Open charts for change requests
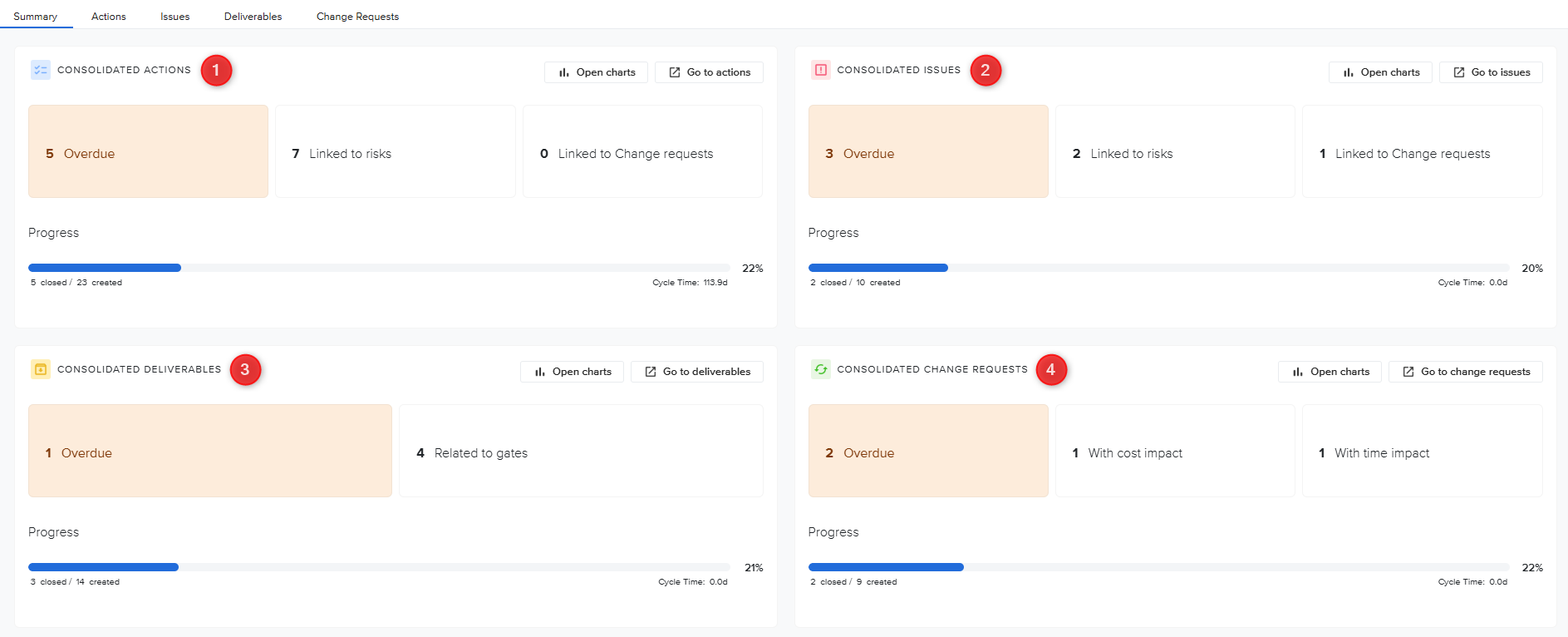Viewport: 1568px width, 637px height. point(1330,372)
